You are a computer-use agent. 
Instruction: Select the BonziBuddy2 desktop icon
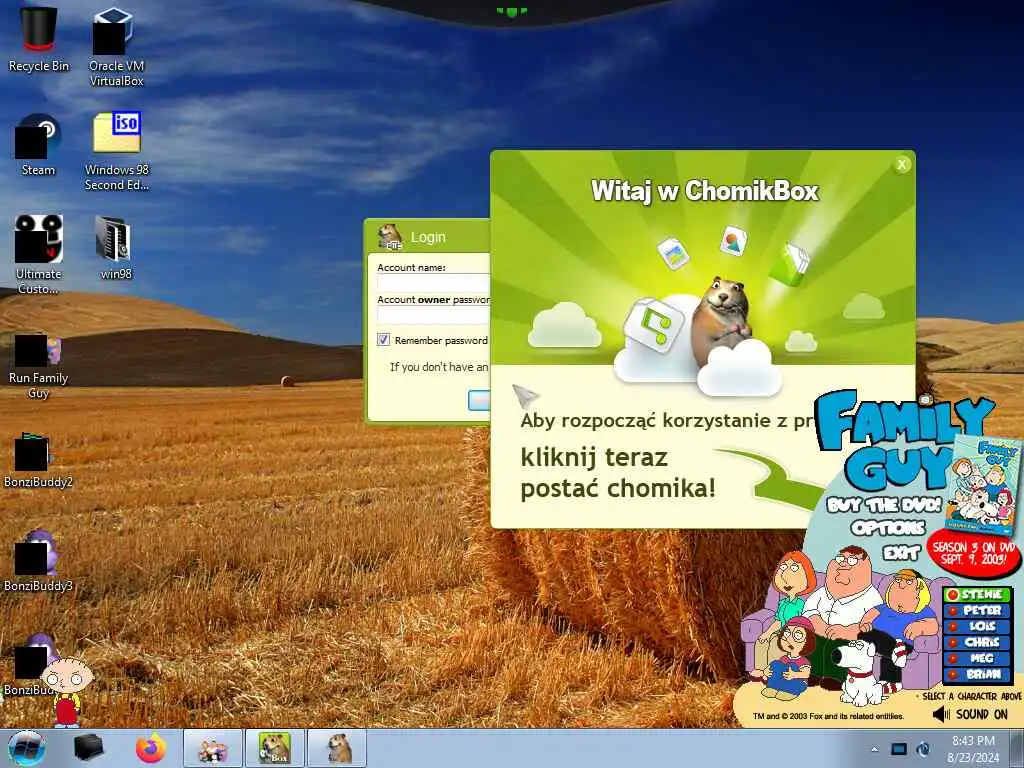[39, 460]
